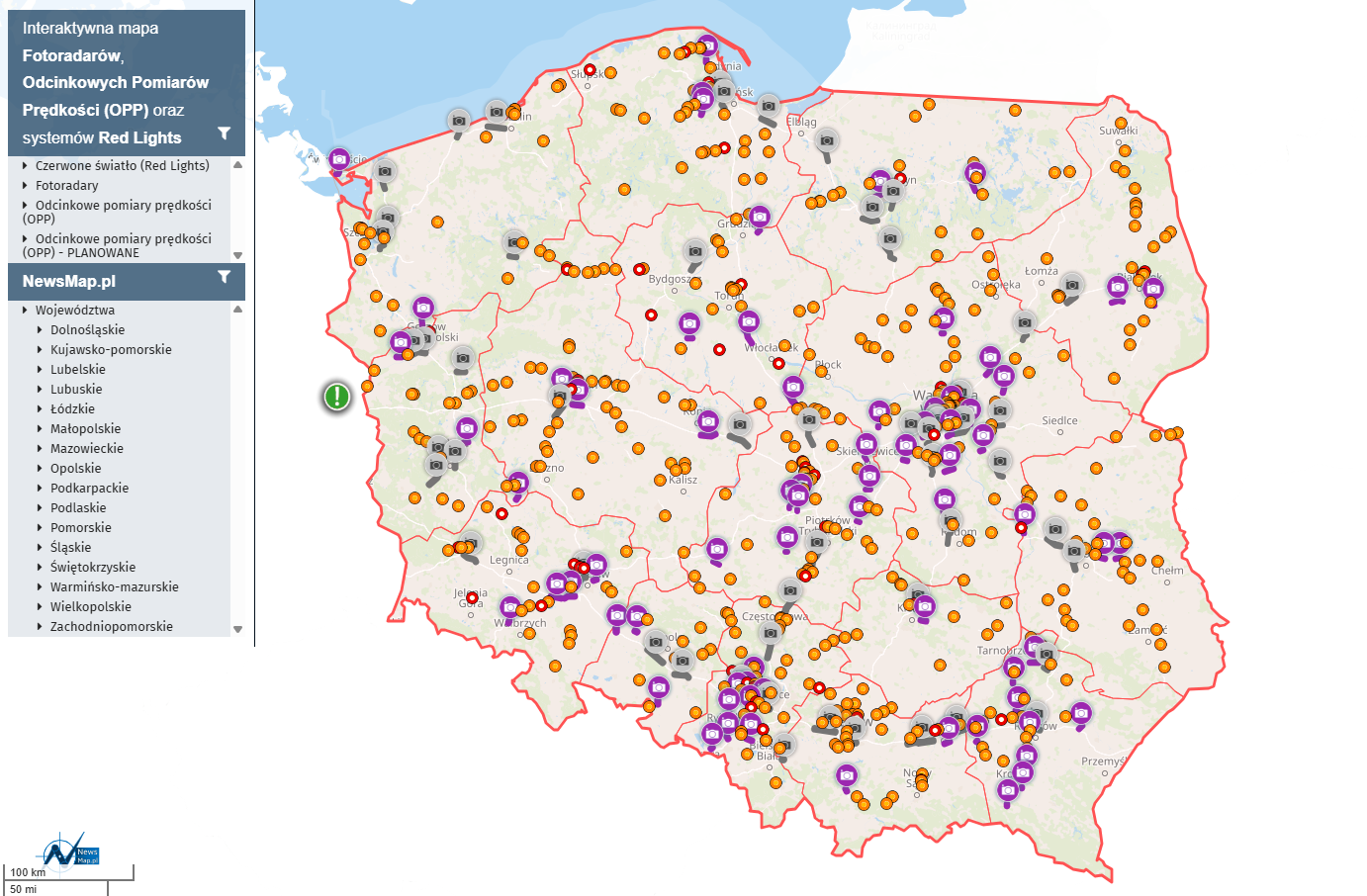Open the filter funnel on the Red Lights panel
This screenshot has height=896, width=1367.
pos(226,132)
